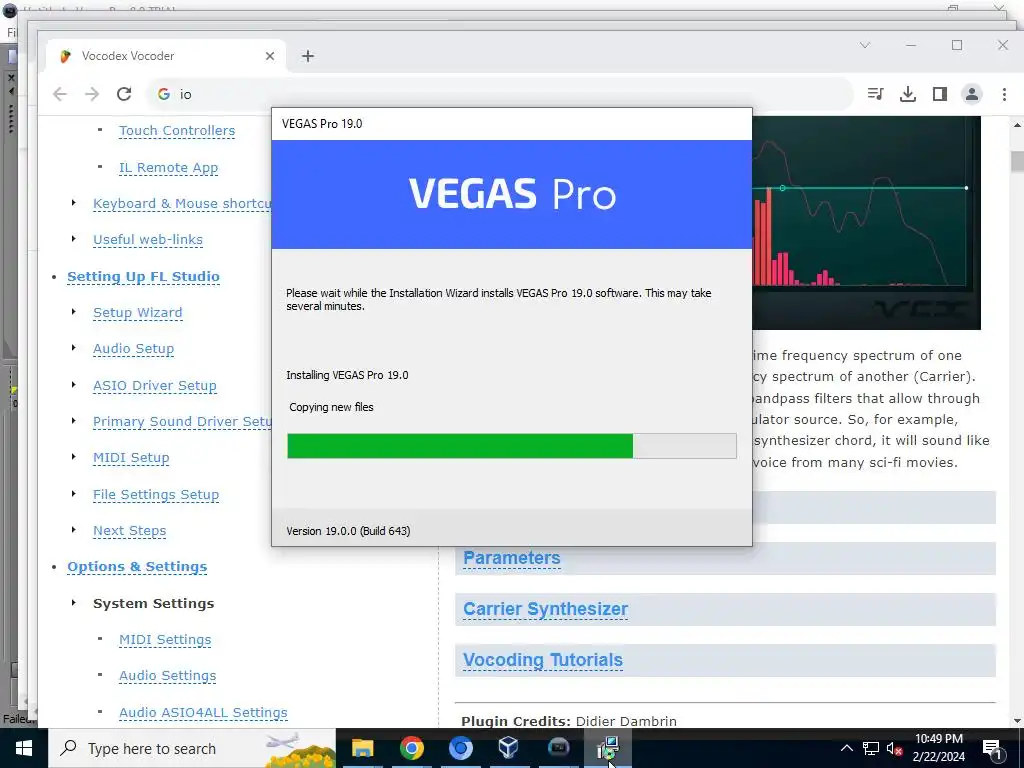
Task: Open Setting Up FL Studio section
Action: coord(143,276)
